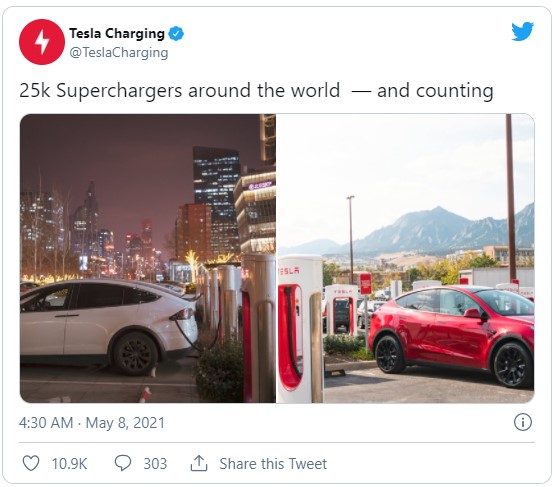Click the 10.9K likes count
Viewport: 554px width, 487px height.
click(x=69, y=464)
